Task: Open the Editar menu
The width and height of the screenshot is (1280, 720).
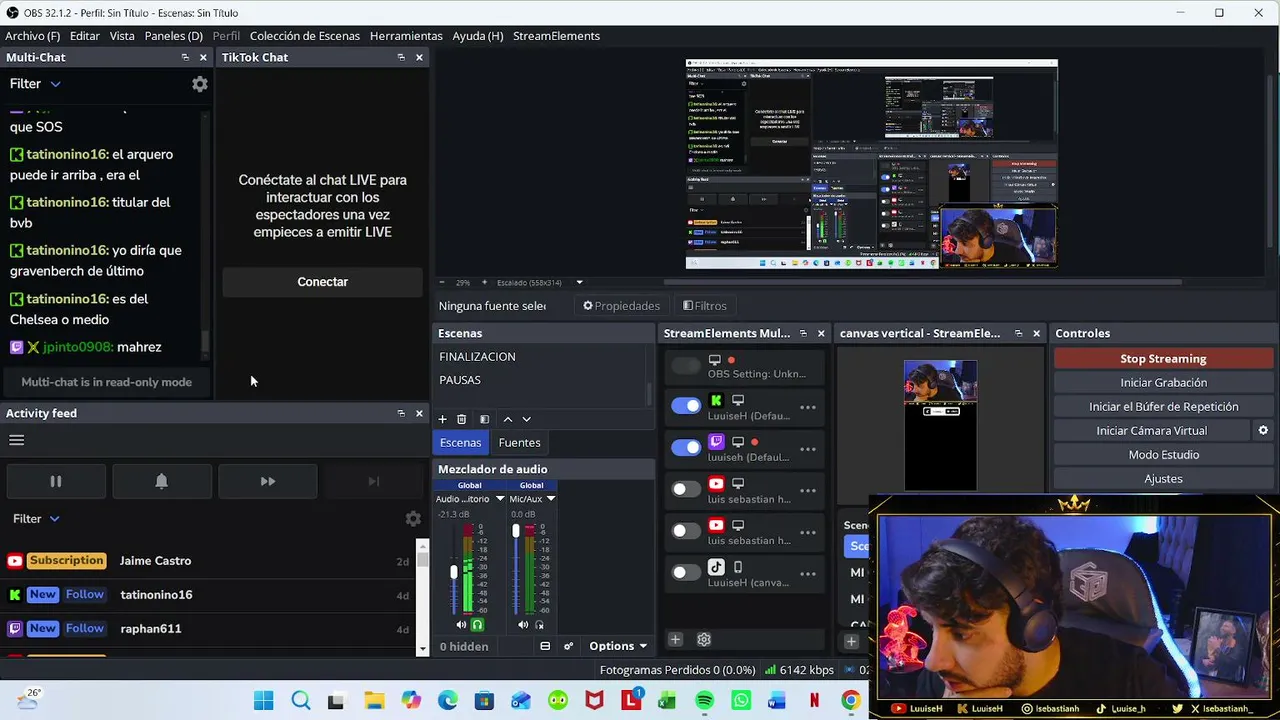Action: [x=85, y=36]
